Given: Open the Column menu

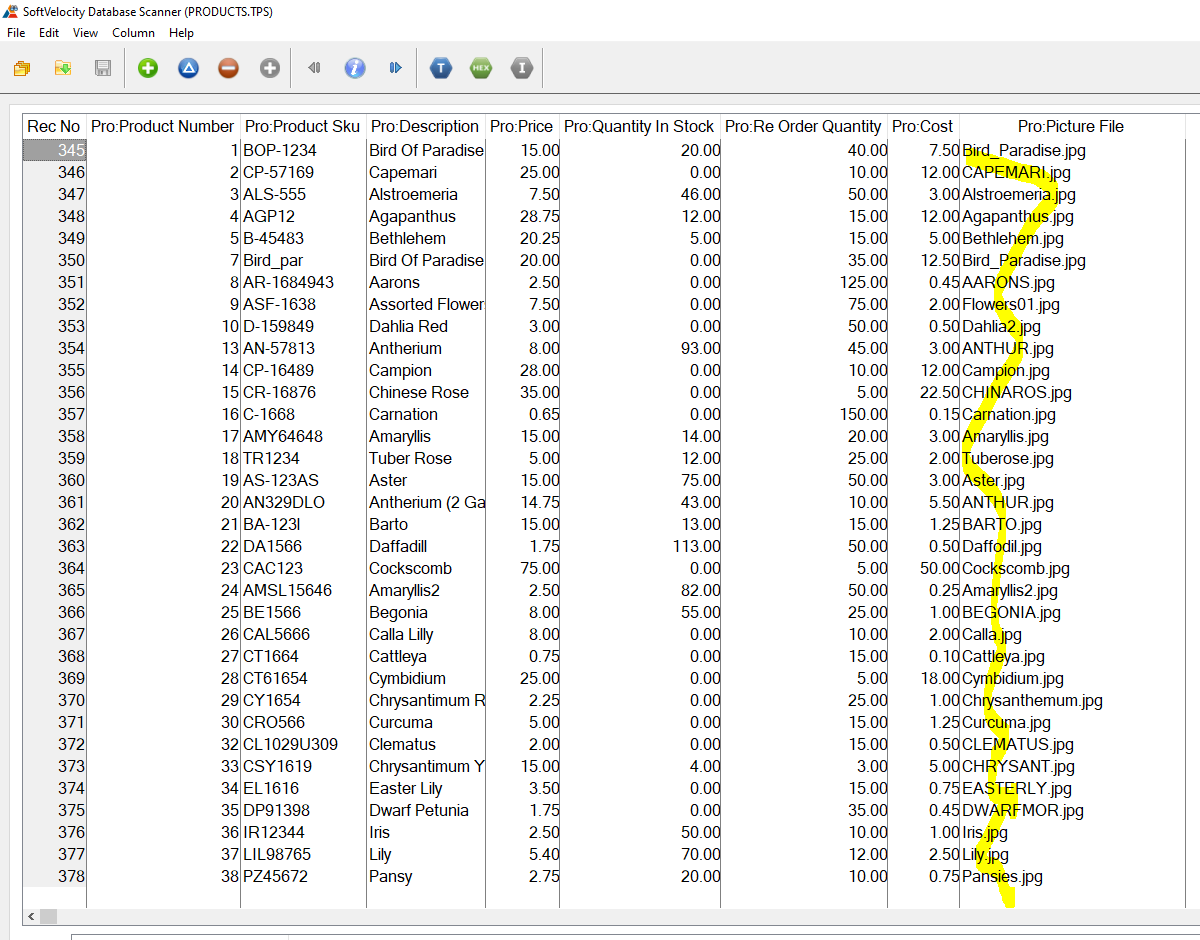Looking at the screenshot, I should tap(133, 33).
